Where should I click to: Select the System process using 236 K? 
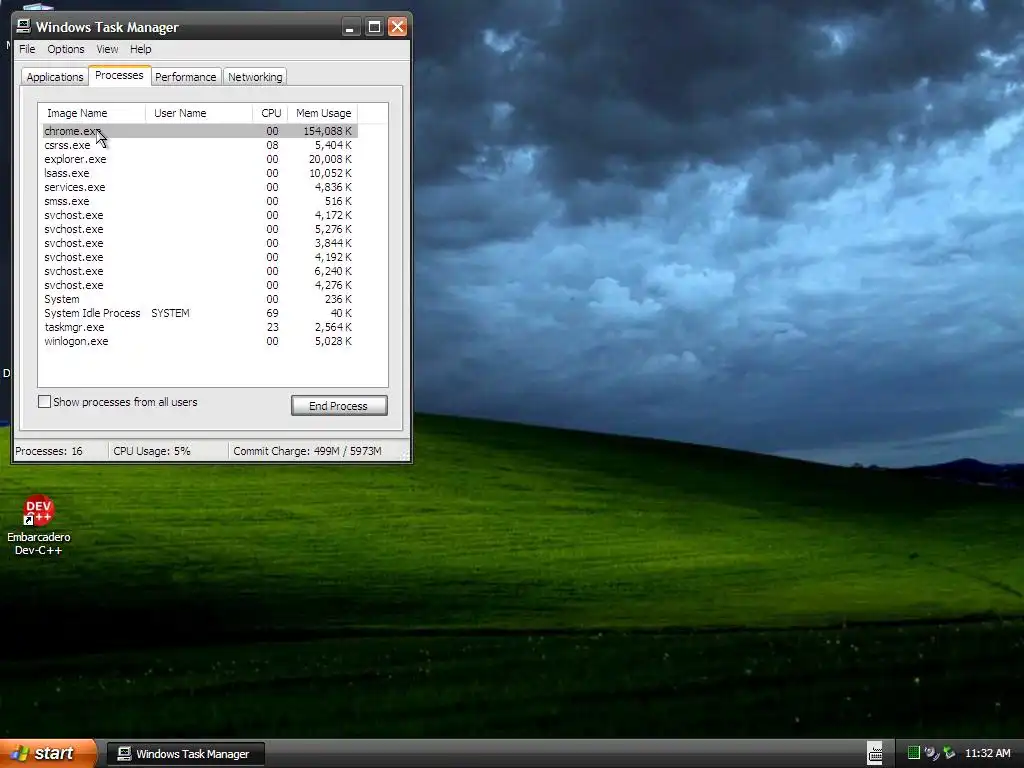point(200,299)
